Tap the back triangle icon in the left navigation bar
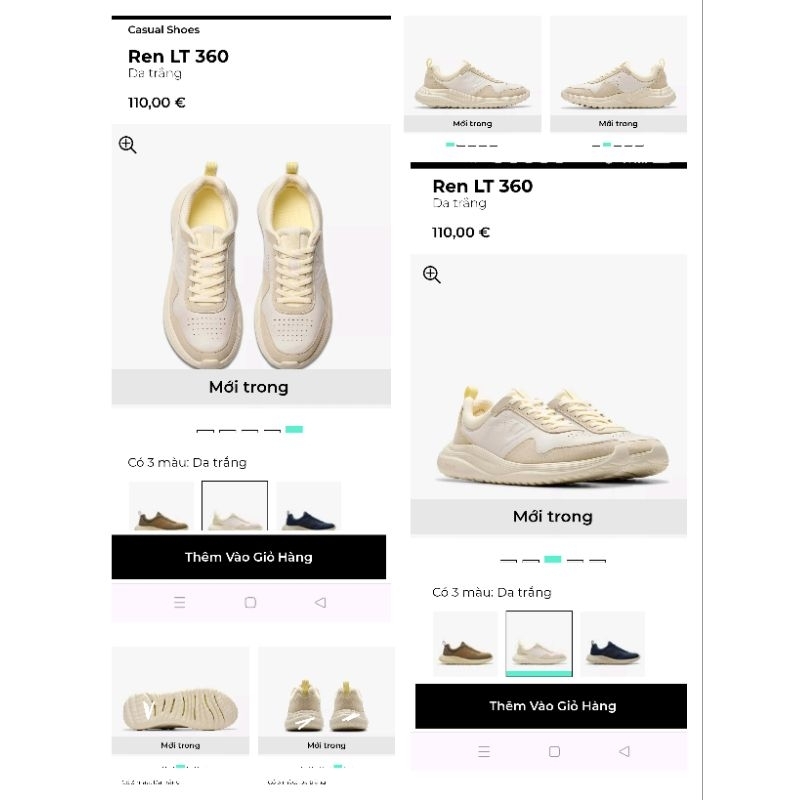The width and height of the screenshot is (800, 800). click(x=320, y=603)
